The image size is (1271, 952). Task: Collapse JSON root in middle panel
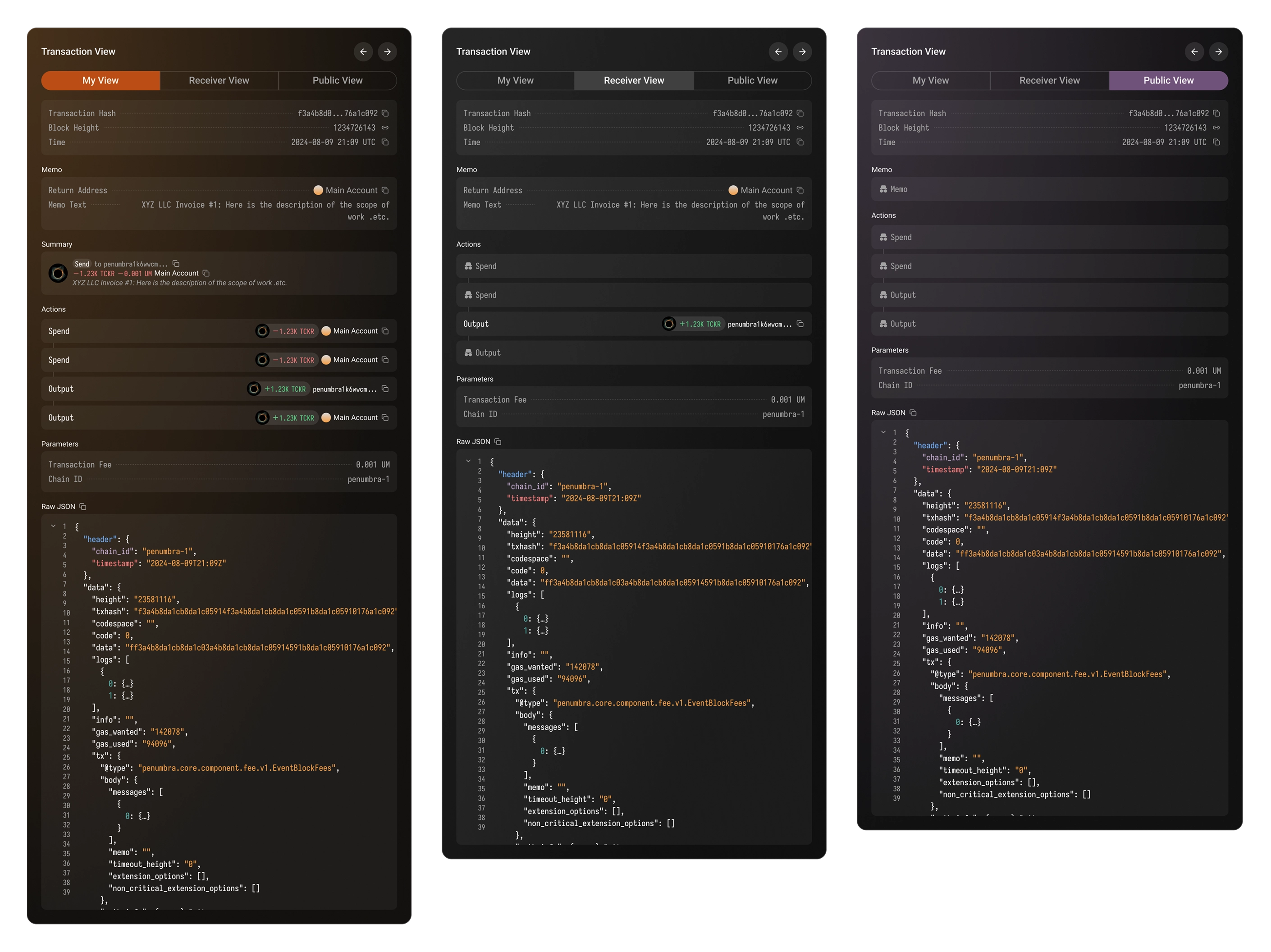468,461
